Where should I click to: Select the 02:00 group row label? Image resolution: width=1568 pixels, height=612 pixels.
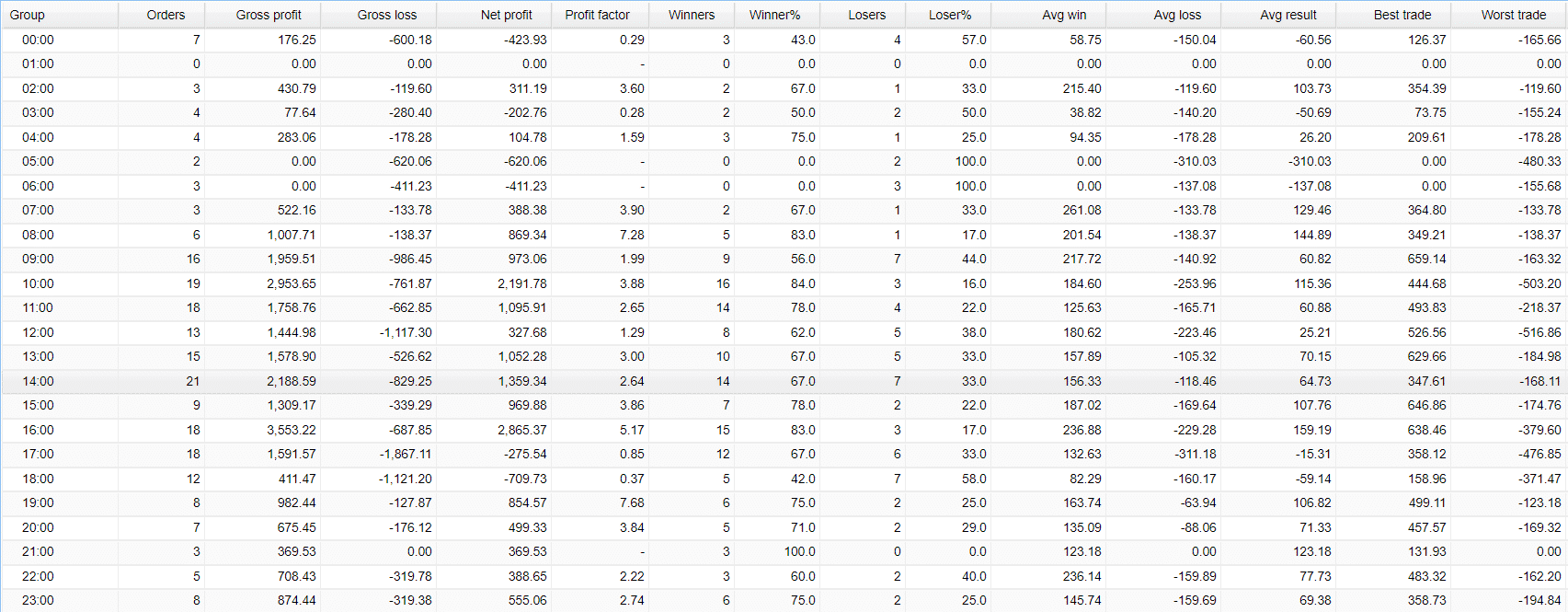[x=38, y=88]
